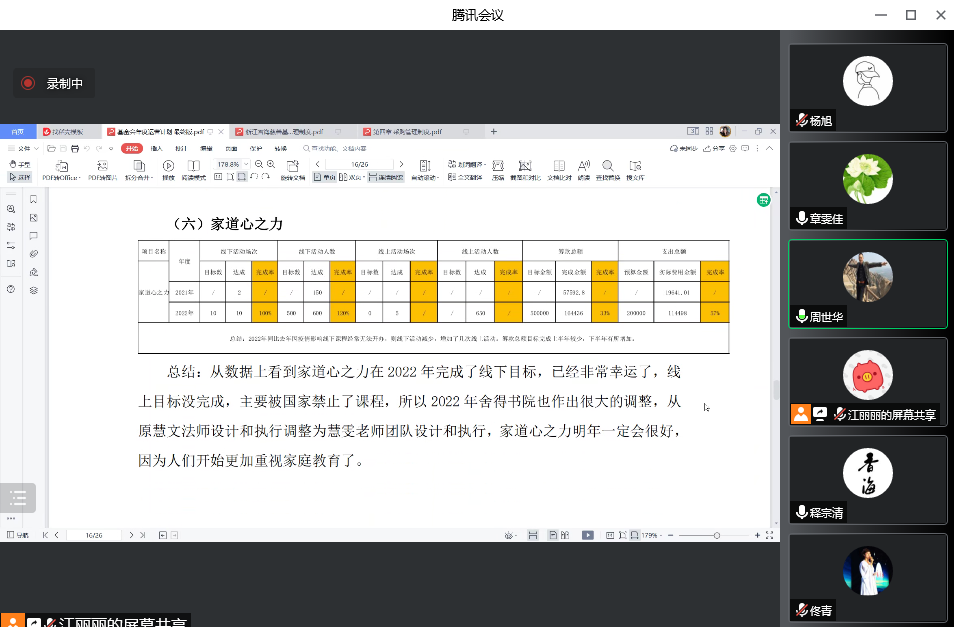Enter full screen with the bottom-right icon

point(770,535)
